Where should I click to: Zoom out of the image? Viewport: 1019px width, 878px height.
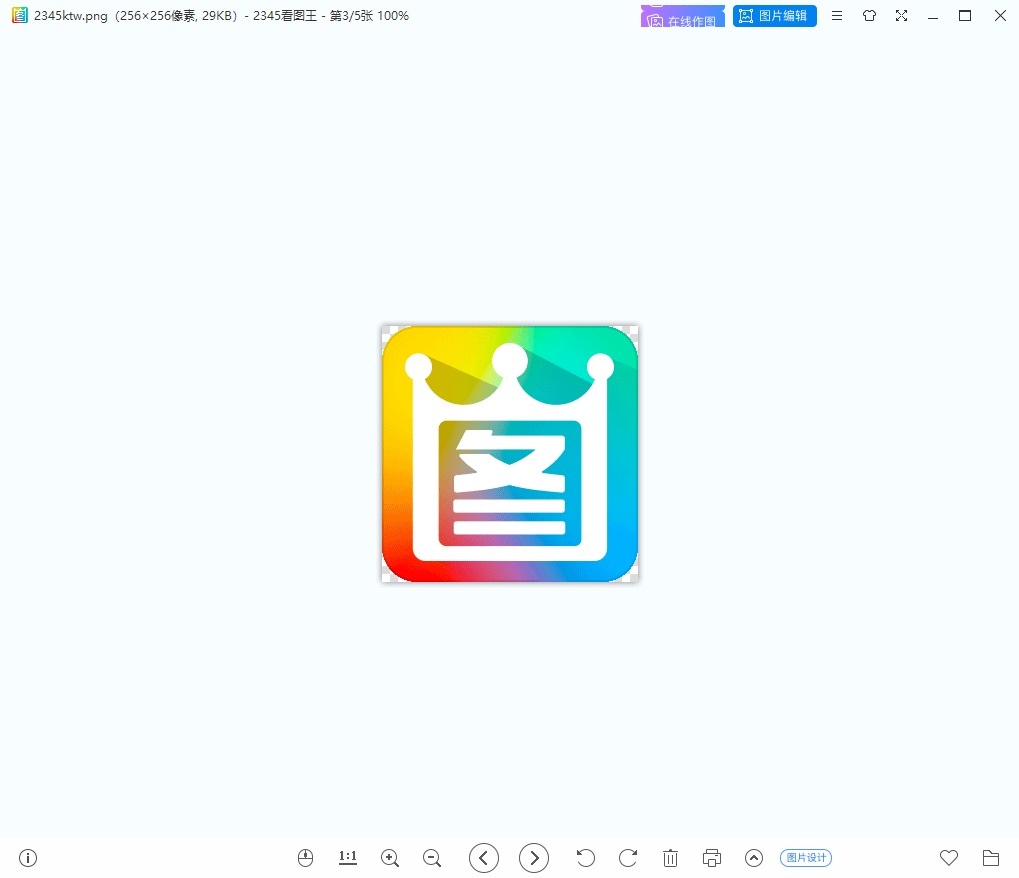tap(432, 858)
